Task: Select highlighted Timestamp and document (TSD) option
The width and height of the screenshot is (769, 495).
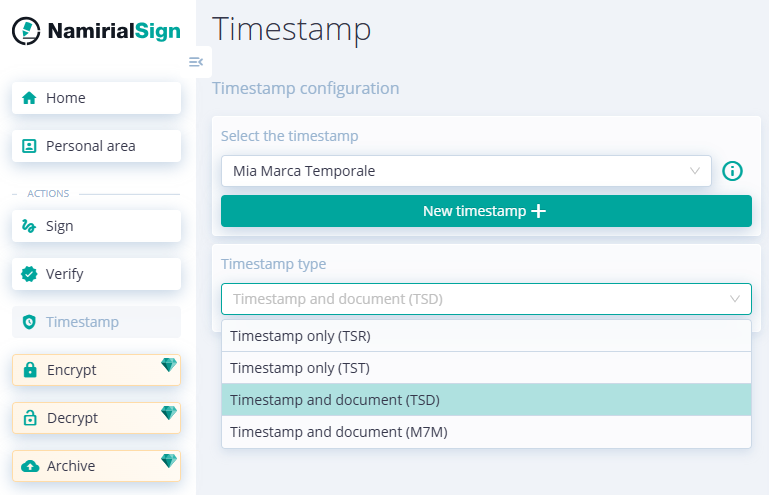Action: pyautogui.click(x=486, y=400)
